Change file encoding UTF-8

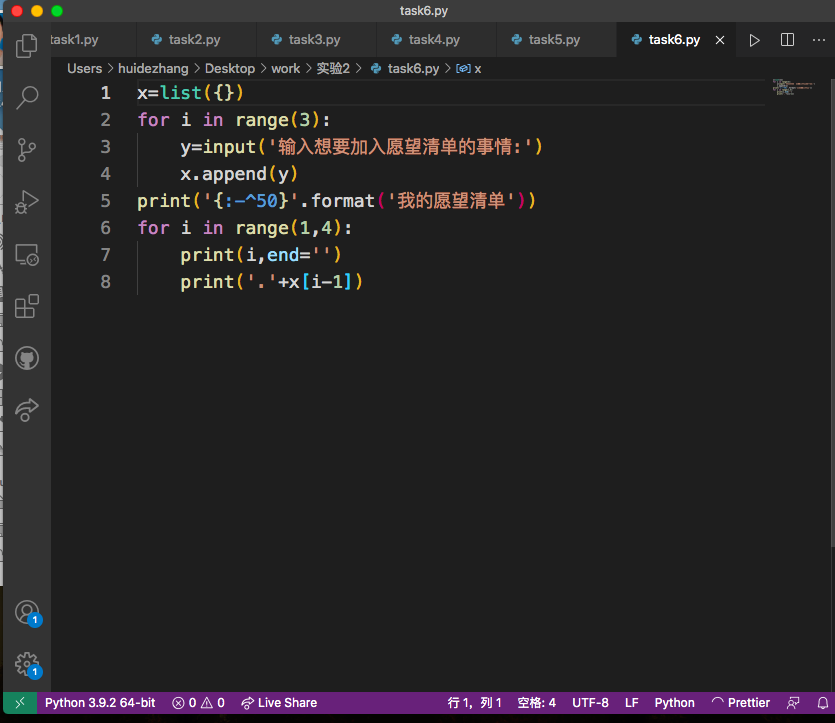pyautogui.click(x=590, y=703)
